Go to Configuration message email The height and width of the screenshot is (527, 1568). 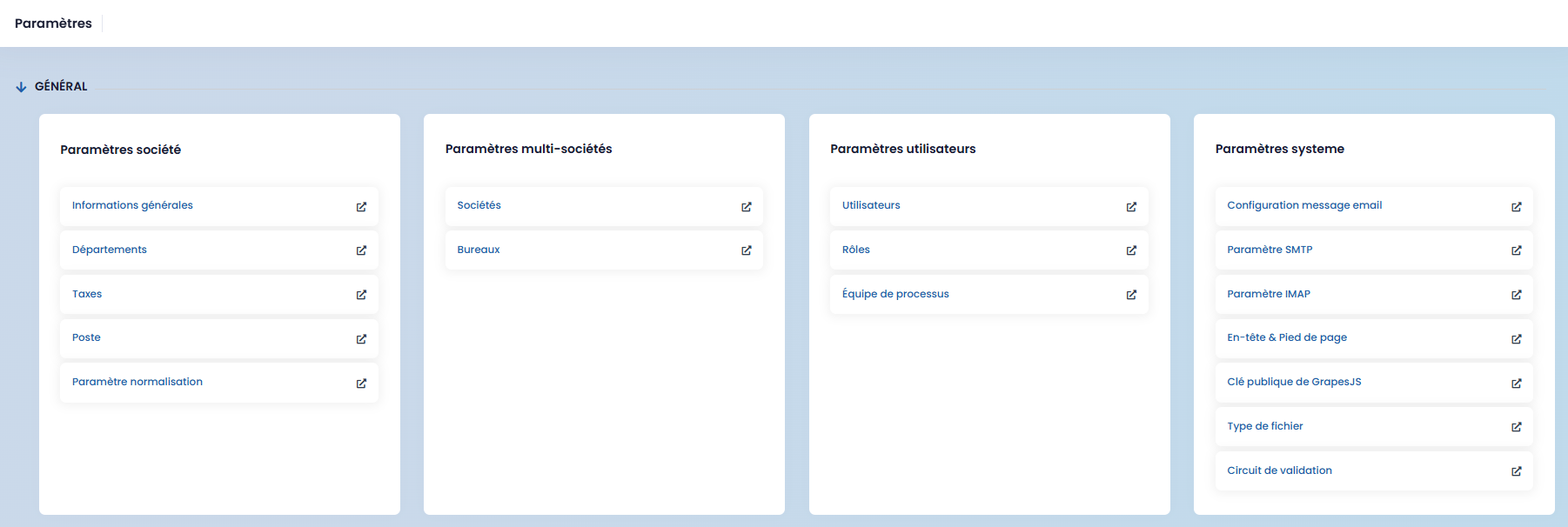pyautogui.click(x=1303, y=205)
